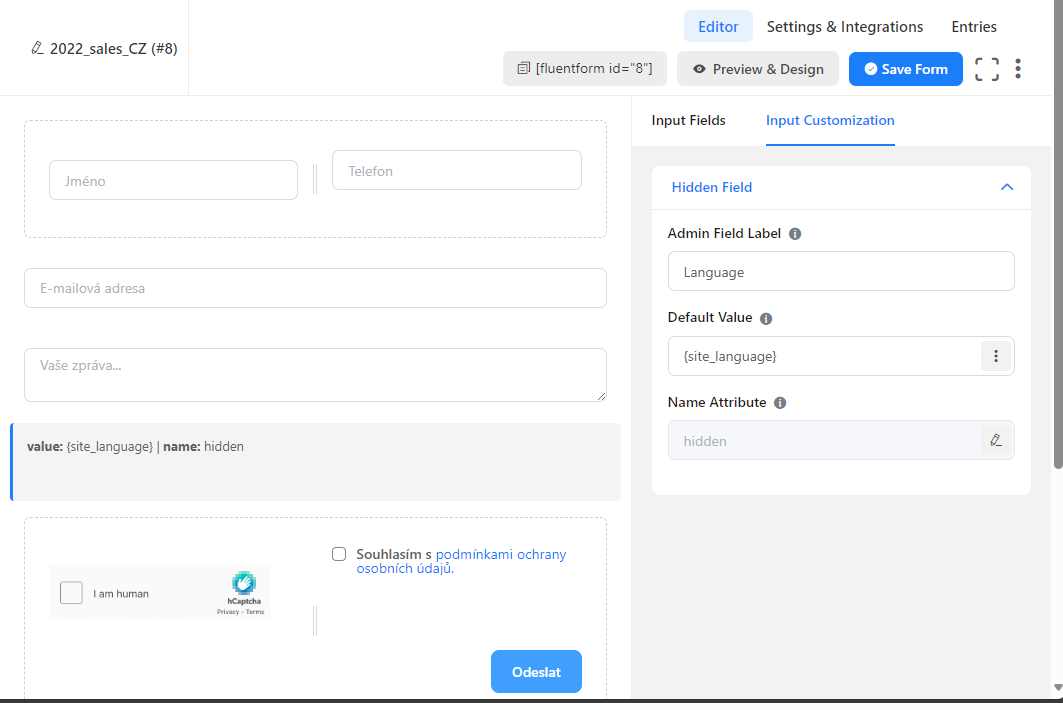The image size is (1063, 703).
Task: Click the Name Attribute info icon
Action: (x=780, y=403)
